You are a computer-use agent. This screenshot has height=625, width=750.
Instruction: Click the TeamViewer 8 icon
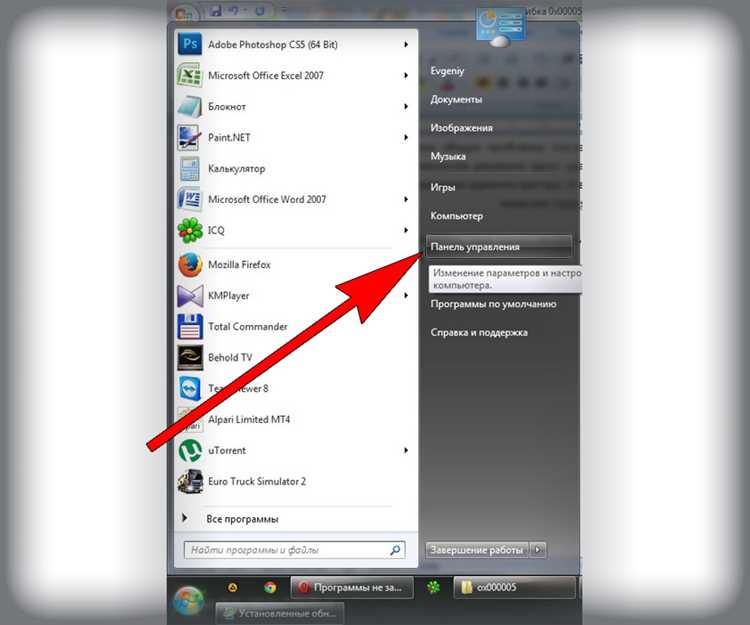(x=190, y=388)
